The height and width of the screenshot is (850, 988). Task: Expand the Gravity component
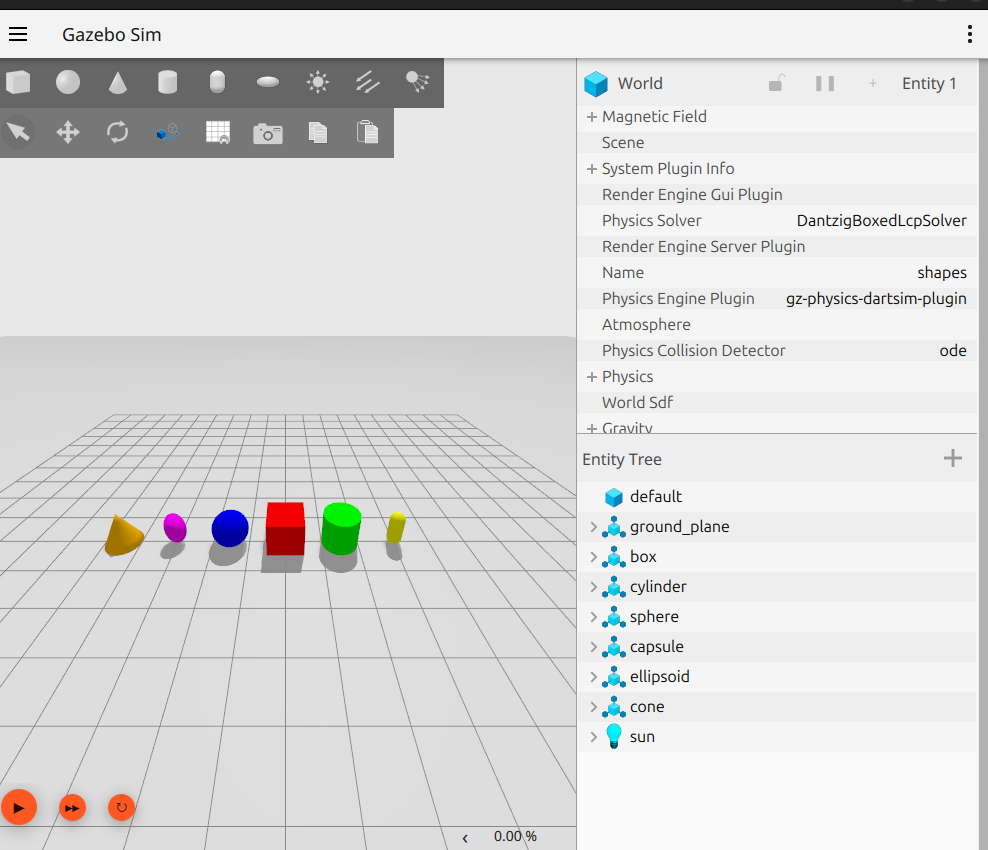click(x=592, y=428)
